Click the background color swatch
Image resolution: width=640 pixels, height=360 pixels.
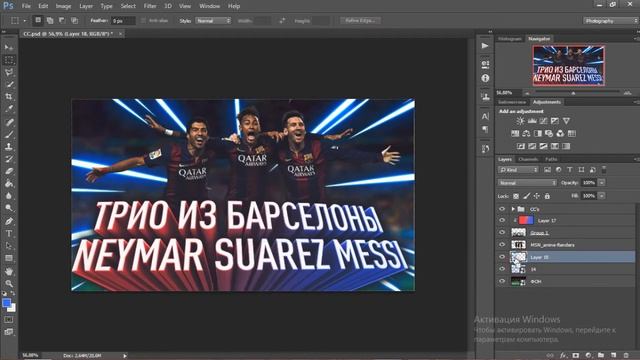(x=12, y=308)
